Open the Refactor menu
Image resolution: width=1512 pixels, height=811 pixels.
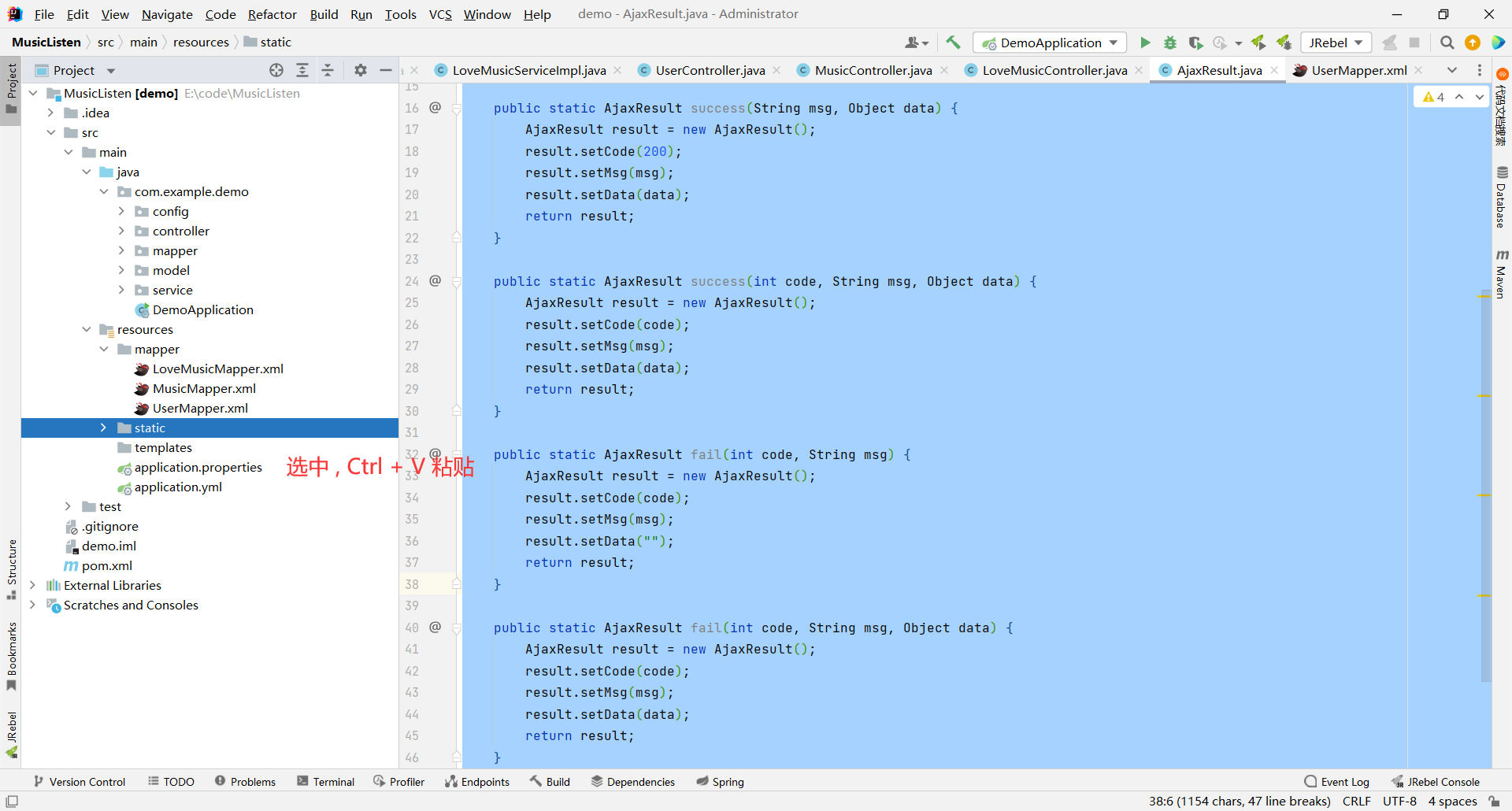[x=272, y=14]
